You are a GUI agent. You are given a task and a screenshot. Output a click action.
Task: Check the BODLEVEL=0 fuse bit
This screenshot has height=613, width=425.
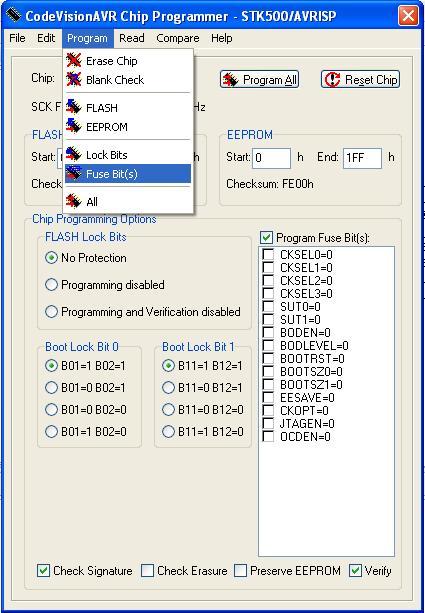point(268,345)
